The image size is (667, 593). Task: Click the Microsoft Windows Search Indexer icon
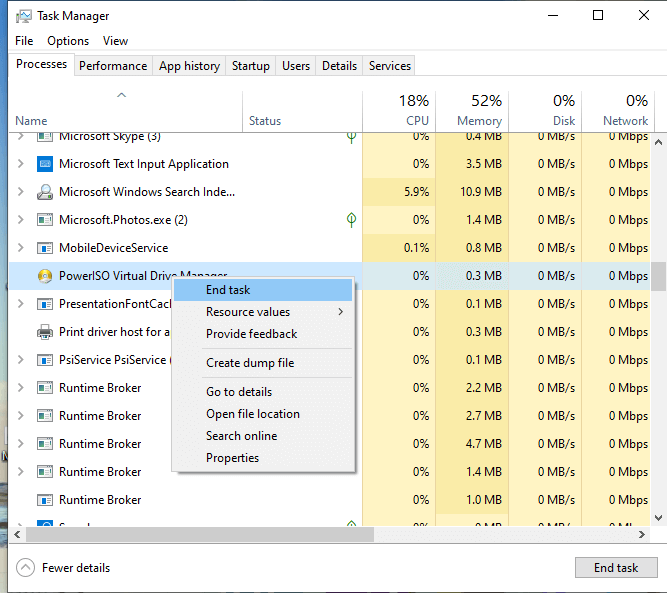click(x=45, y=192)
